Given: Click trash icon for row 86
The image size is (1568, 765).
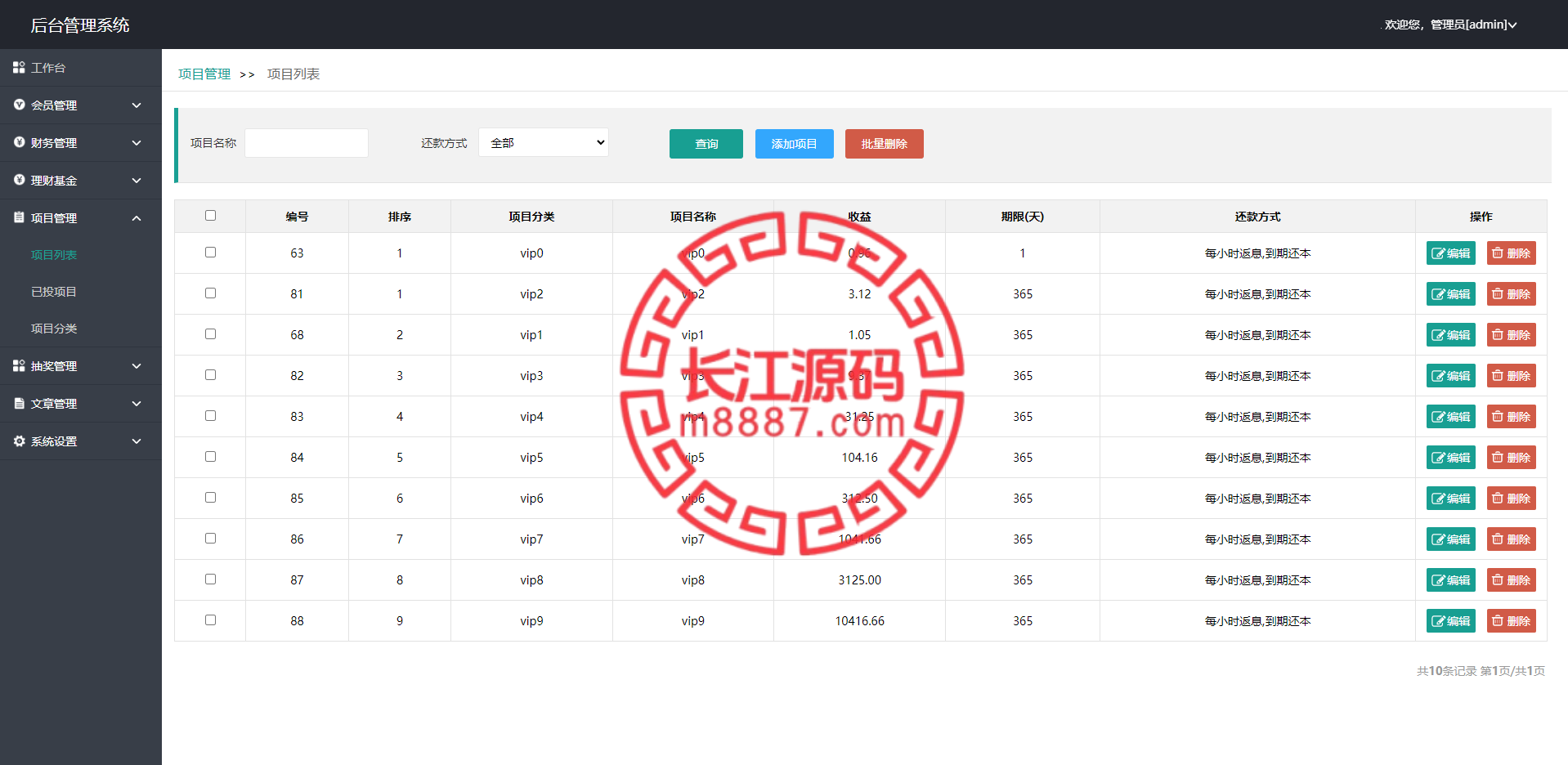Looking at the screenshot, I should pos(1498,539).
